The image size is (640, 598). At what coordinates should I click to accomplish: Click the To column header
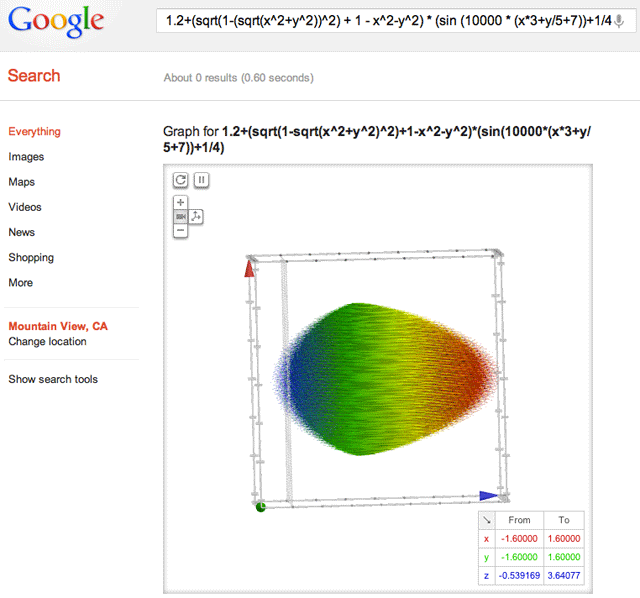pyautogui.click(x=564, y=520)
